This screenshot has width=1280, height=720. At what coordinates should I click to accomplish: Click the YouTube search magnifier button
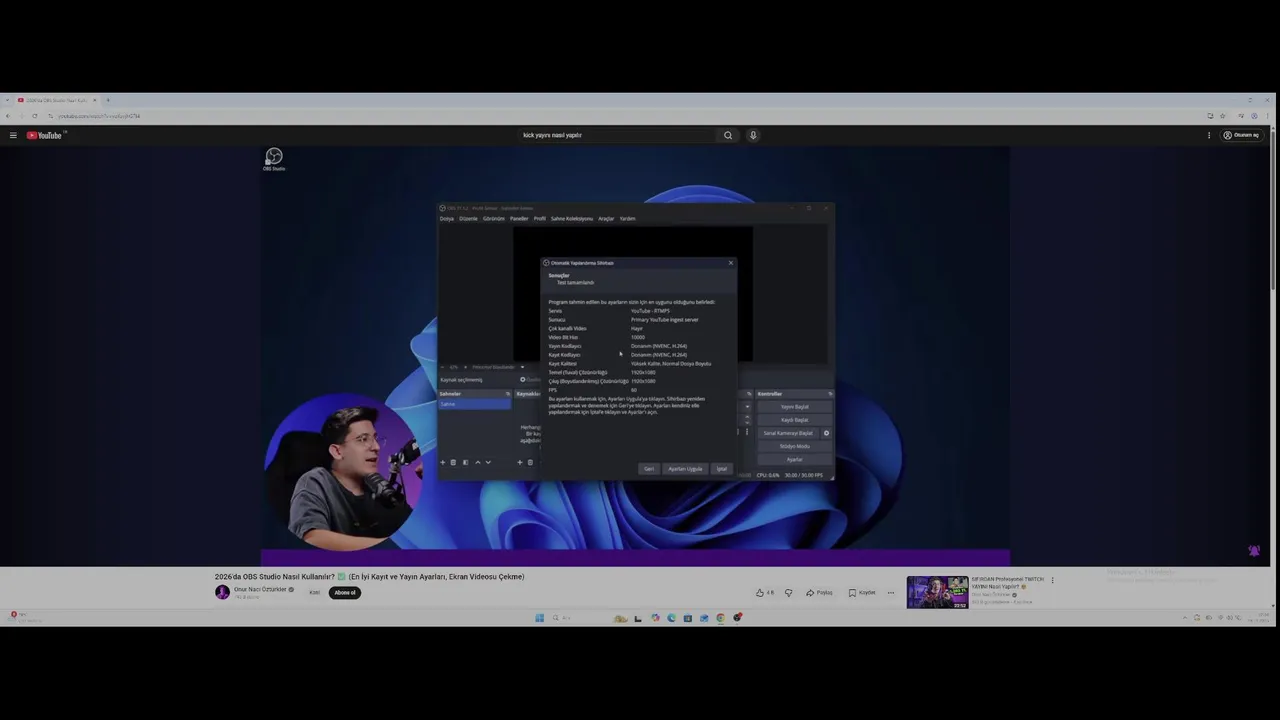point(728,135)
